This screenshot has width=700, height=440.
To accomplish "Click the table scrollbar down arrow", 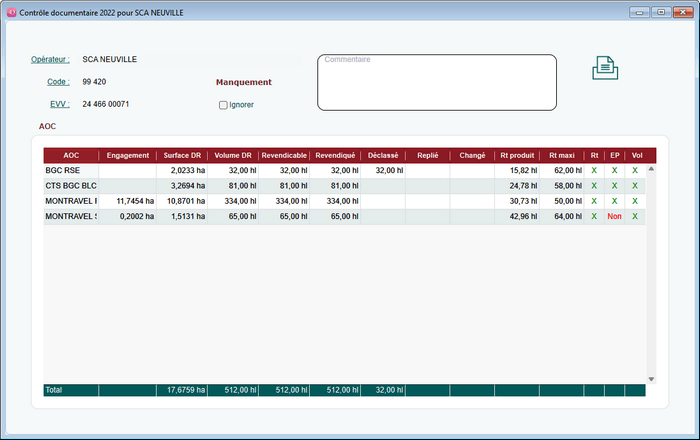I will pos(651,379).
